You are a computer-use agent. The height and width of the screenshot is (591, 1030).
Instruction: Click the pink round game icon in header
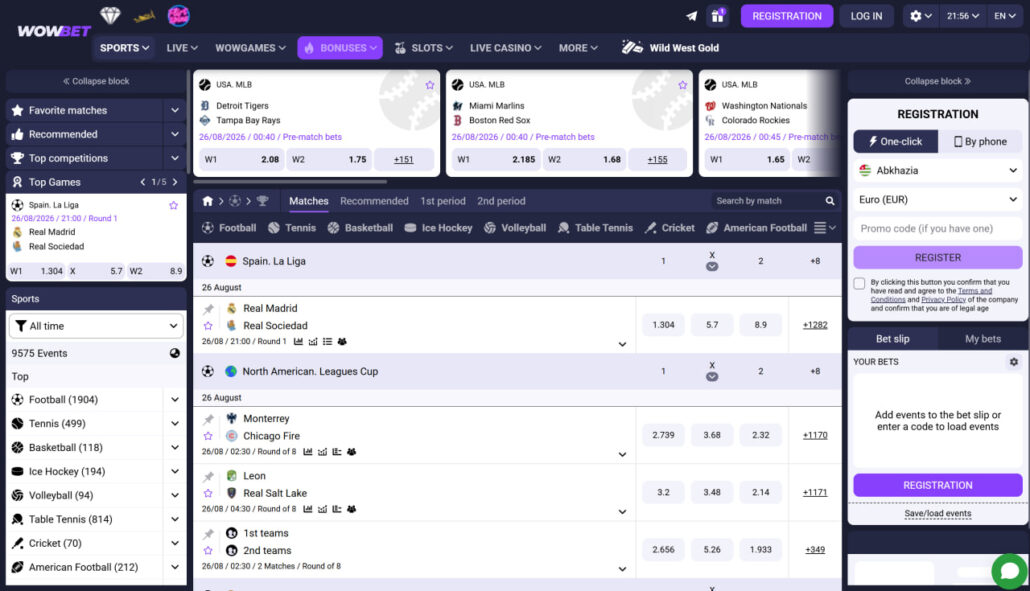tap(178, 15)
